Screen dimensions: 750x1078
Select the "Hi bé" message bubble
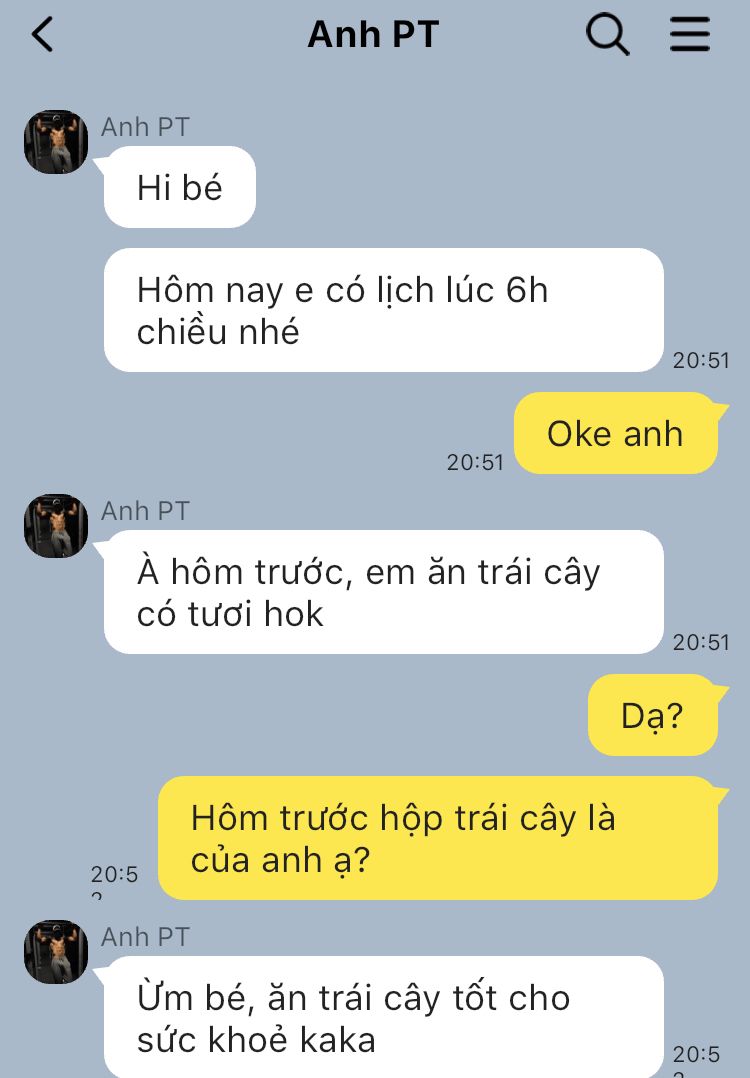point(179,187)
